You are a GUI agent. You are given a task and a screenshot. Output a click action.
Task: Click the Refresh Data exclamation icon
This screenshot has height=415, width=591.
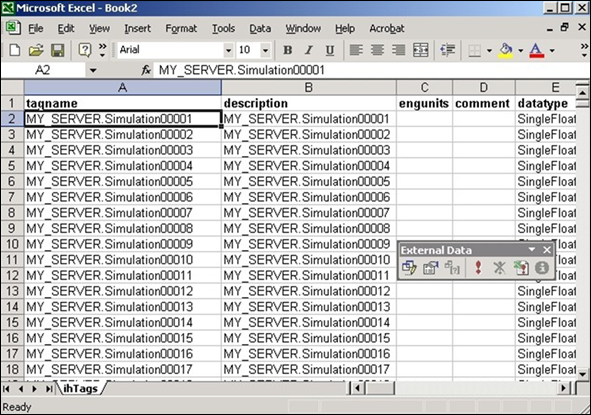[x=478, y=268]
